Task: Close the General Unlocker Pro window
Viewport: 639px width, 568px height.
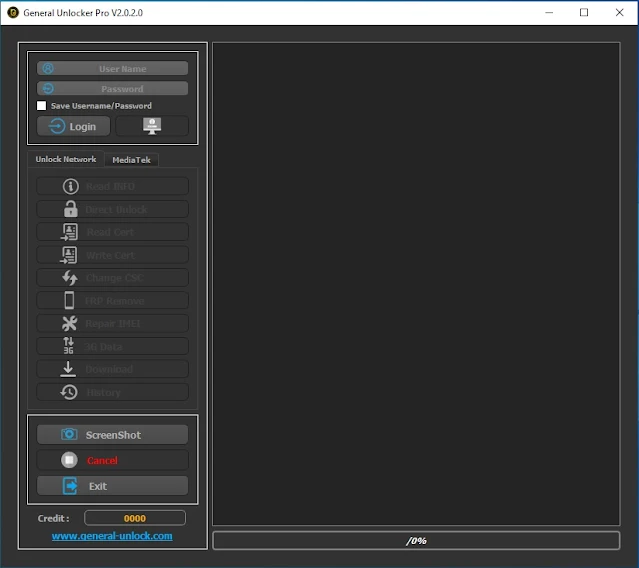Action: click(619, 13)
